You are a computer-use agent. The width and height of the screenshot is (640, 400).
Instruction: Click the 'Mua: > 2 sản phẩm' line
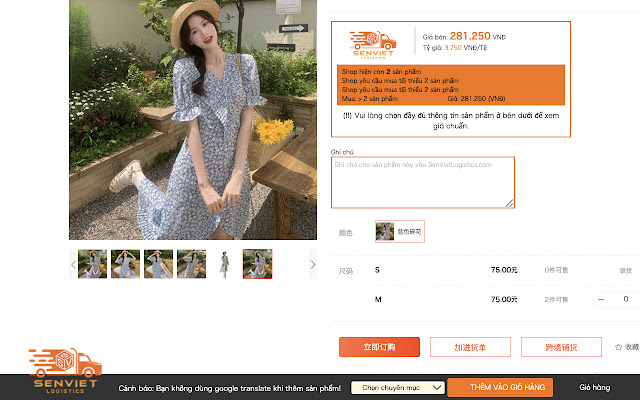370,99
